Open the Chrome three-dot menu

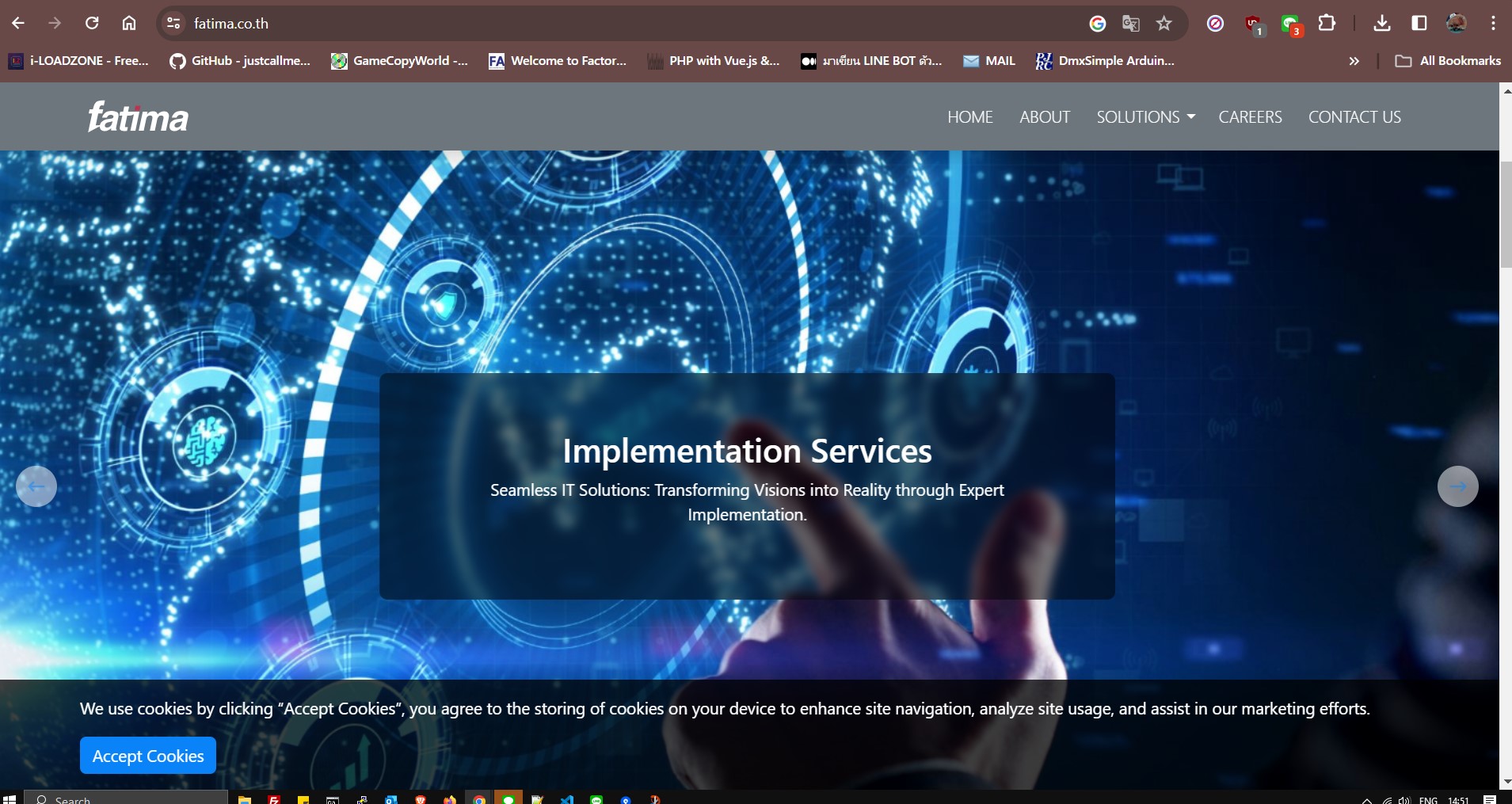coord(1493,23)
